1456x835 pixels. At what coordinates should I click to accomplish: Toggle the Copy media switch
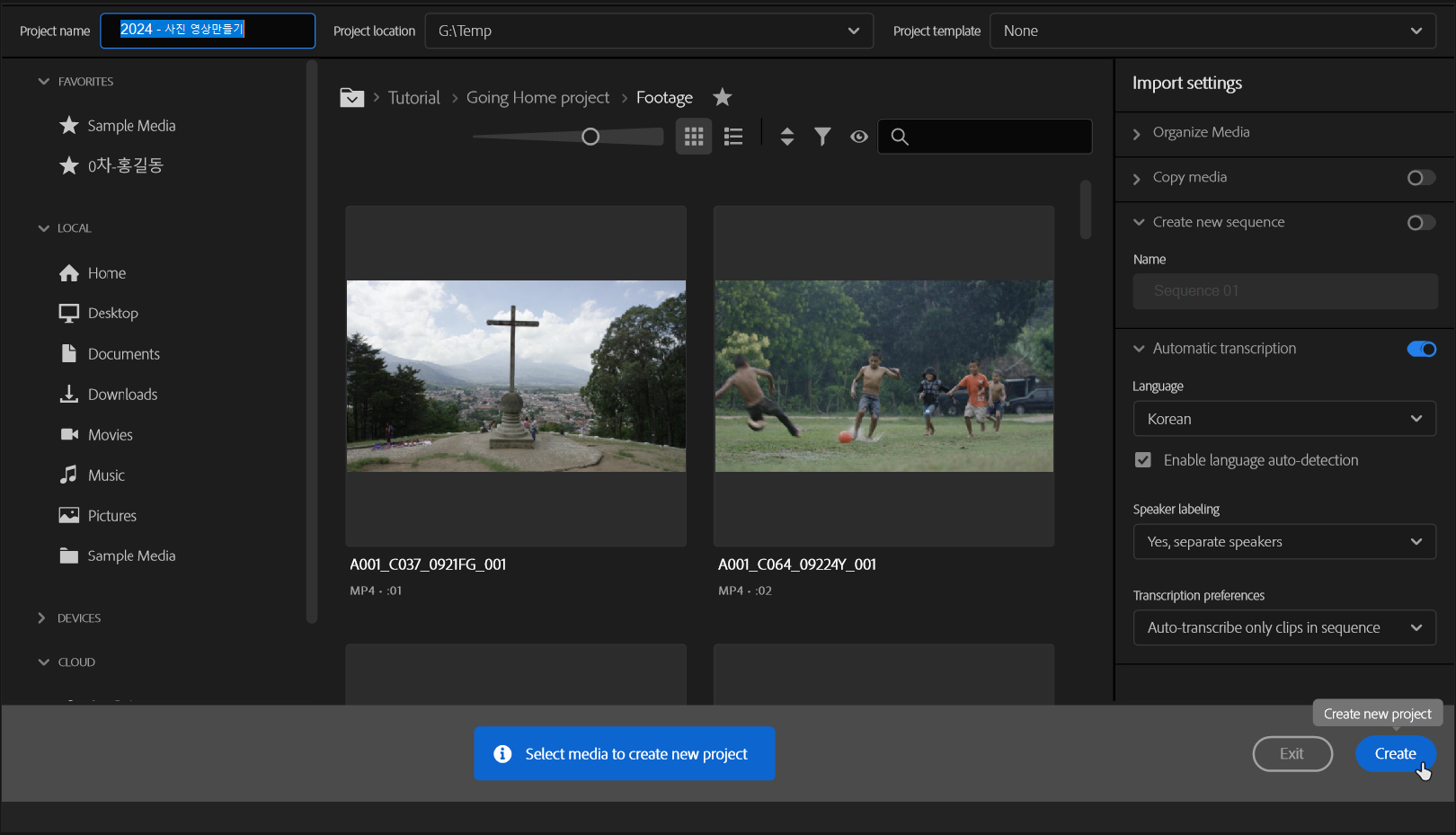[1421, 178]
